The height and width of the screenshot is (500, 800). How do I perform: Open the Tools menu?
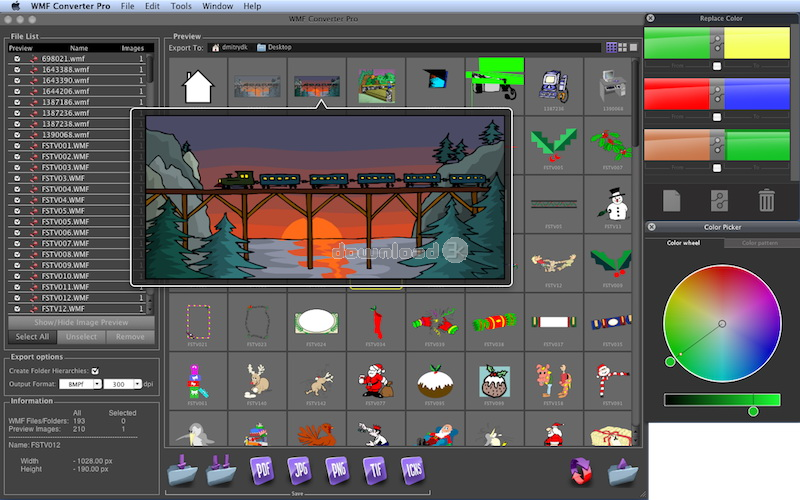pos(181,6)
